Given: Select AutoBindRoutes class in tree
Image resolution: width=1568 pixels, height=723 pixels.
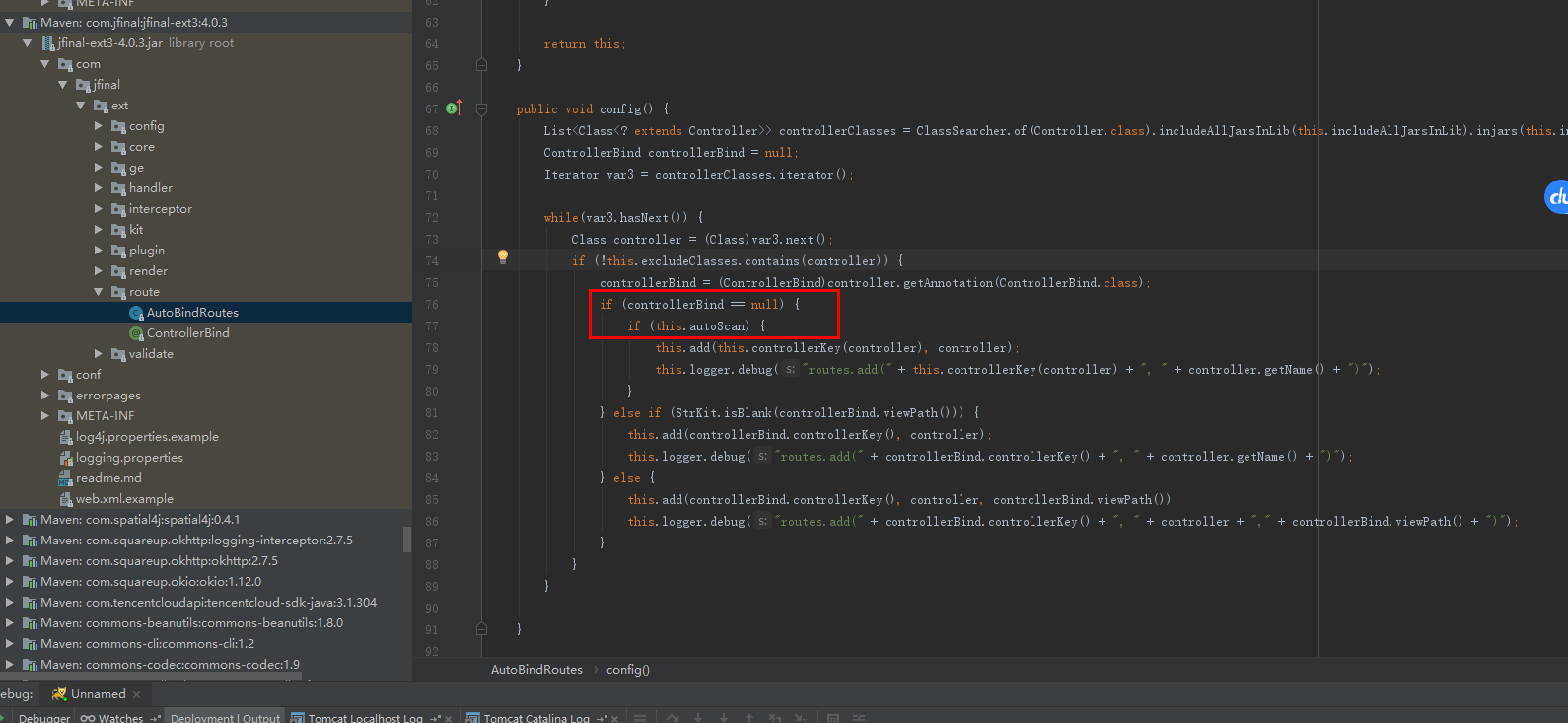Looking at the screenshot, I should tap(192, 313).
